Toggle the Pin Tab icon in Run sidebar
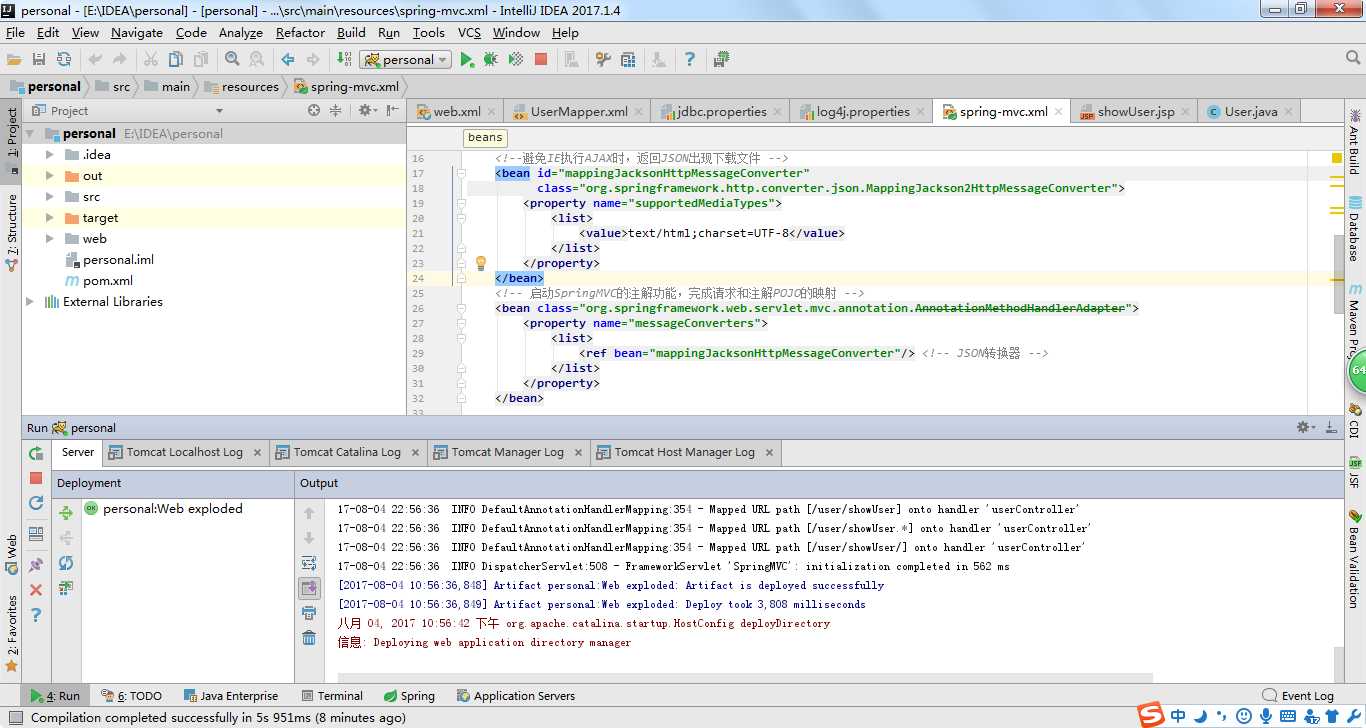 pyautogui.click(x=36, y=565)
